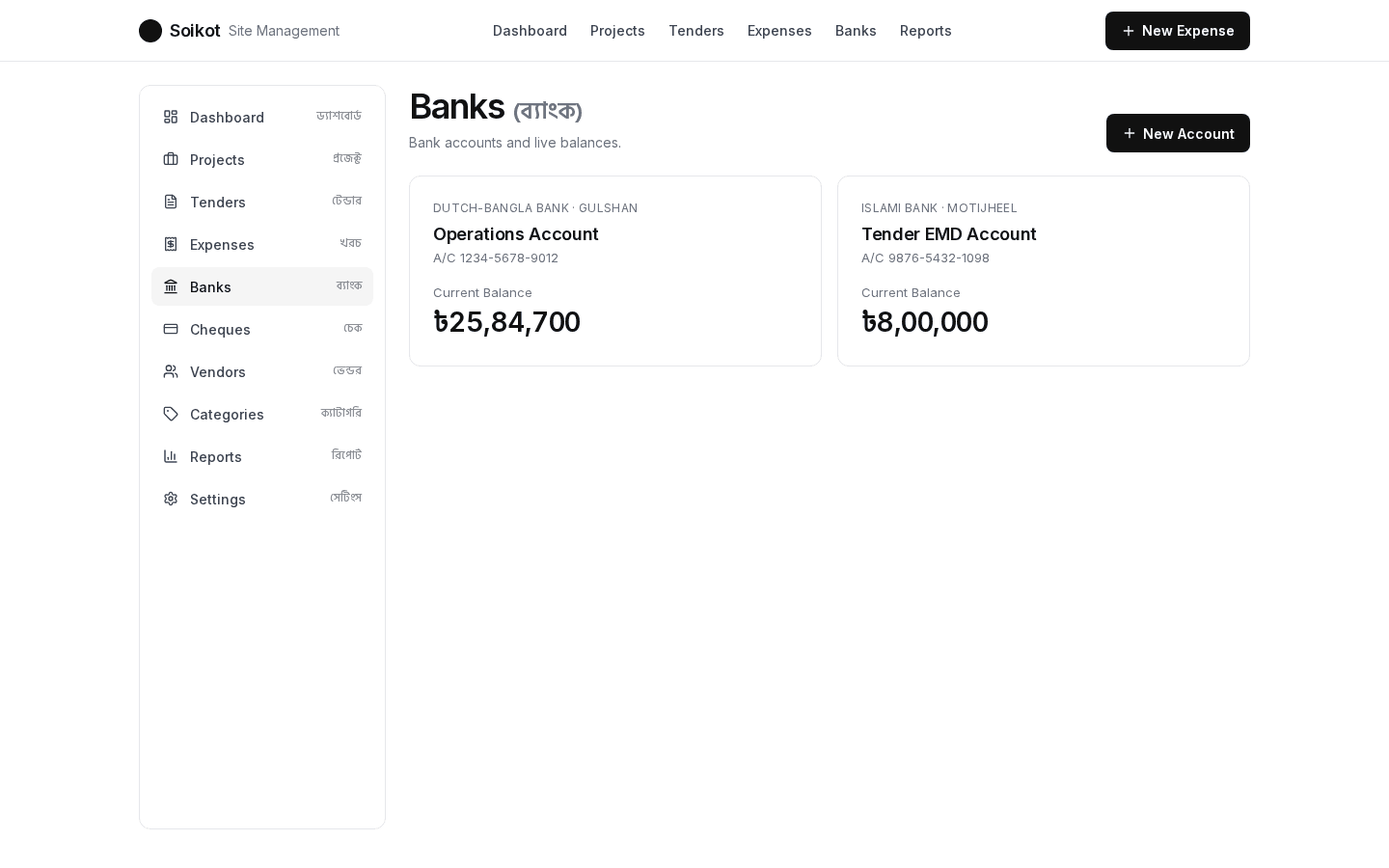This screenshot has width=1389, height=868.
Task: Open Settings label in the sidebar
Action: [x=218, y=499]
